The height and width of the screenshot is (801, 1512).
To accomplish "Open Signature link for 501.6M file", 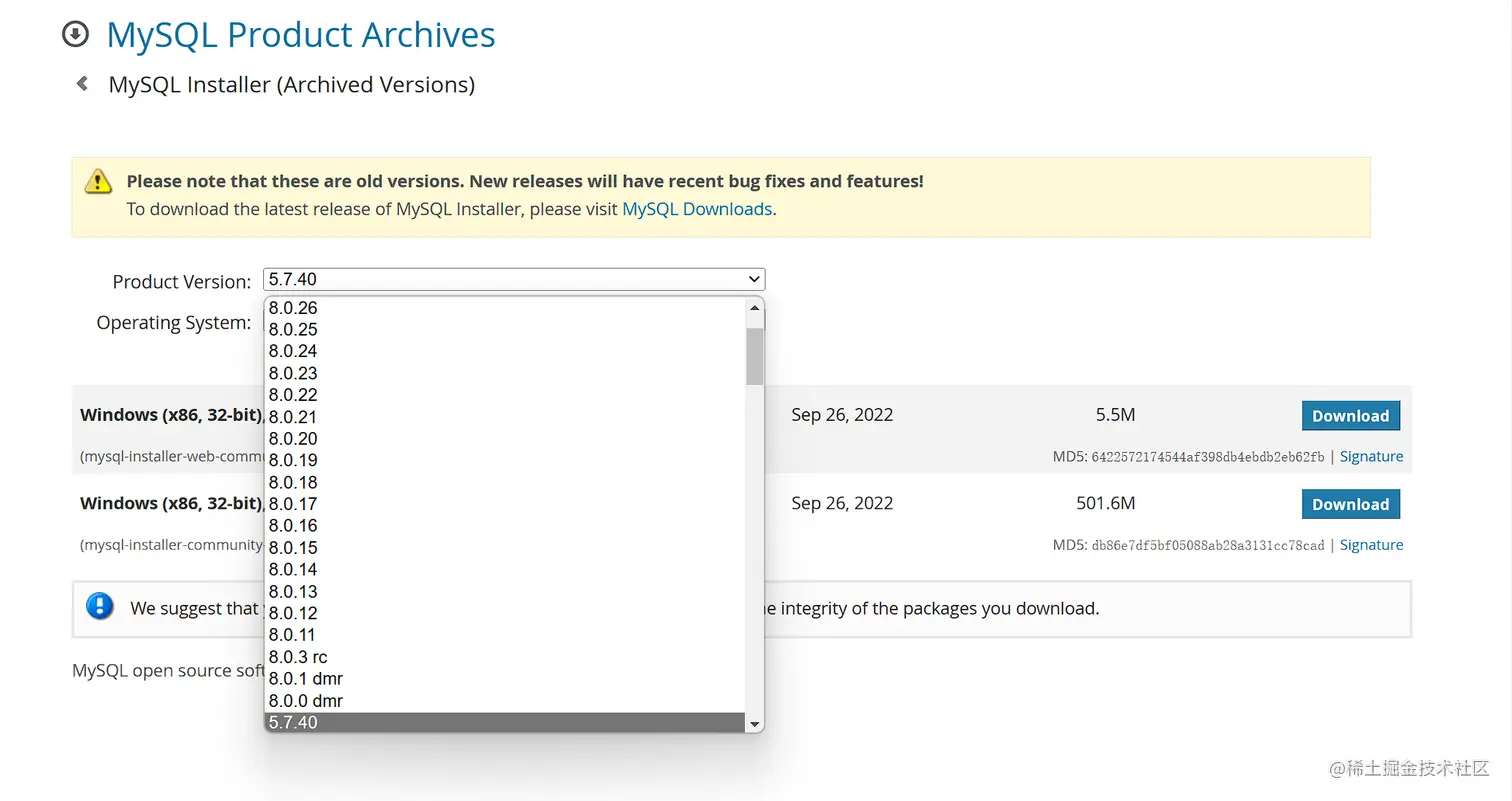I will click(x=1371, y=545).
